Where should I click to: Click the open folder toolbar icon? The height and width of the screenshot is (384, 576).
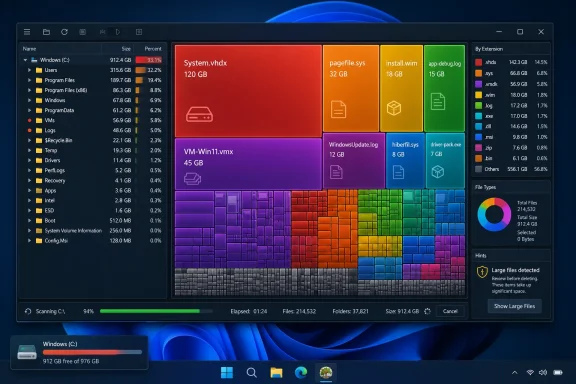coord(46,32)
